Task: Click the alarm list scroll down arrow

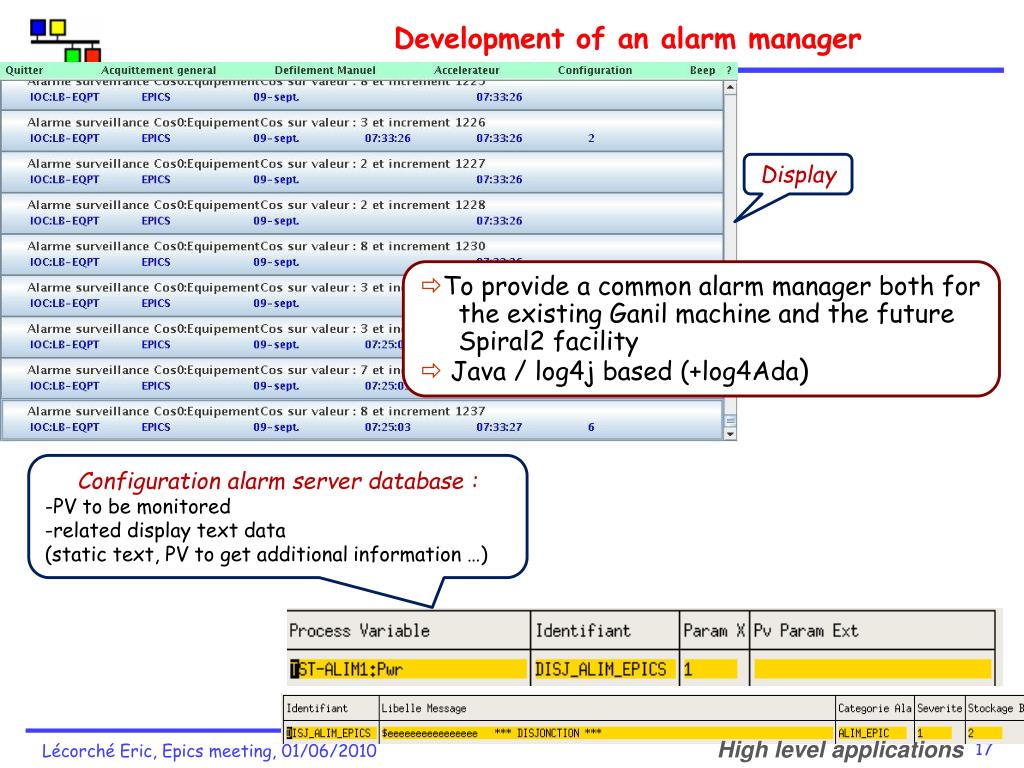Action: click(730, 434)
